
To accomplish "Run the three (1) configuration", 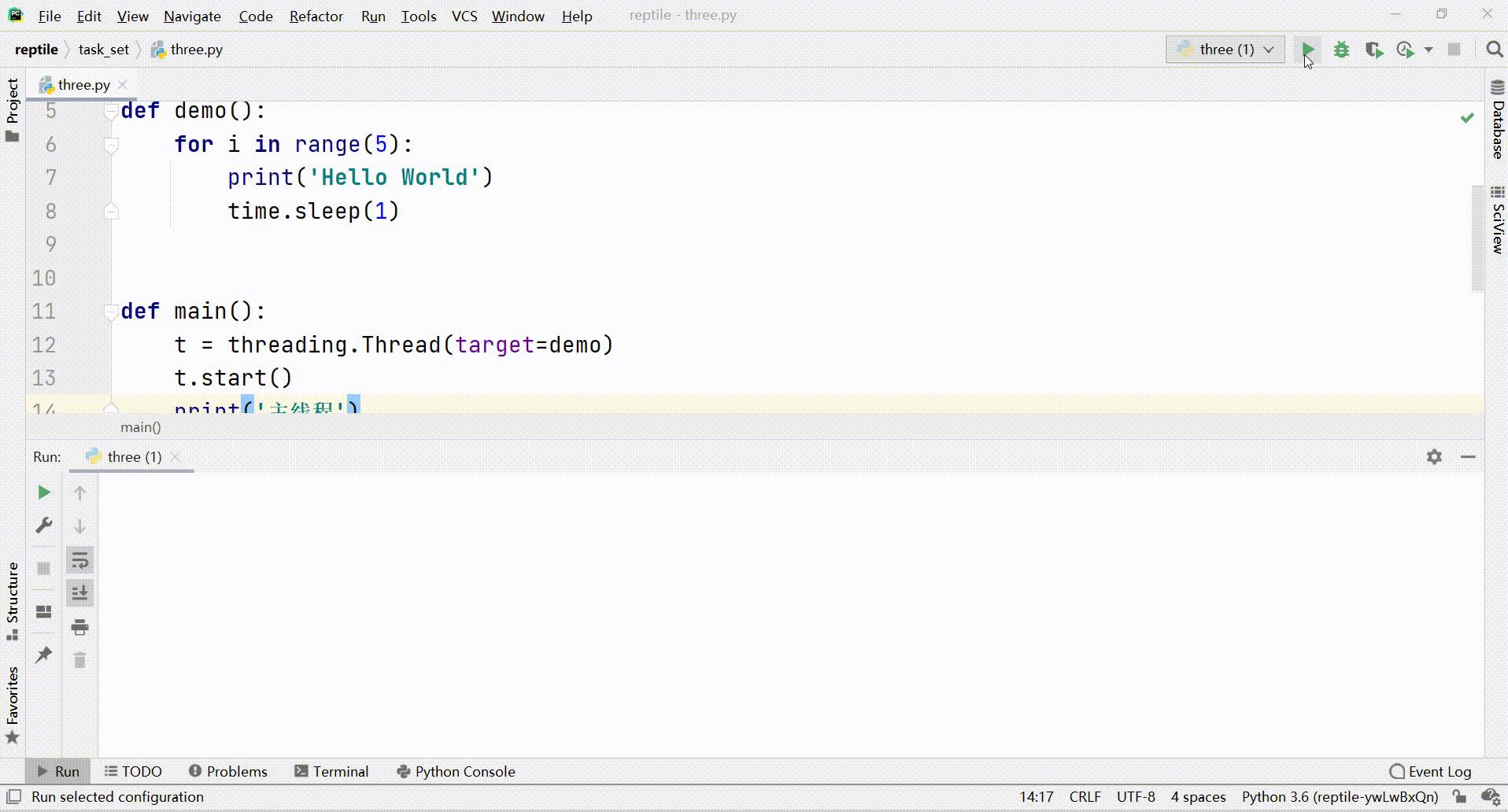I will point(1307,50).
